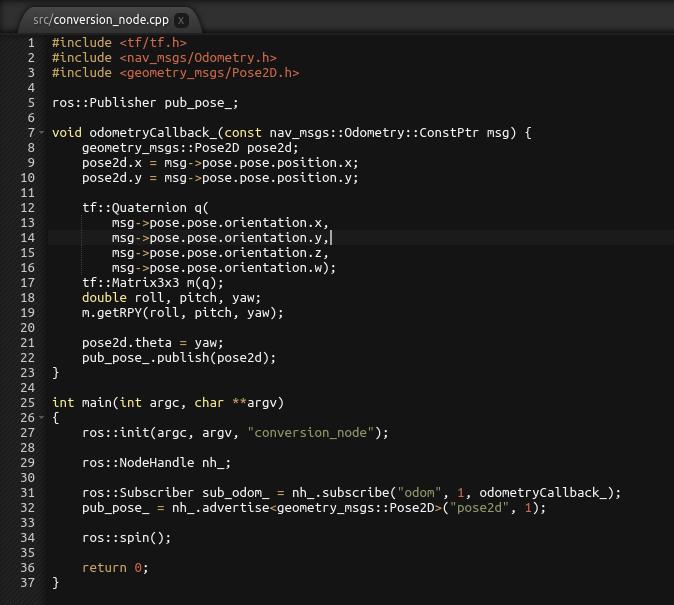674x605 pixels.
Task: Click on 'ros::Publisher pub_pose_;' declaration
Action: [145, 103]
